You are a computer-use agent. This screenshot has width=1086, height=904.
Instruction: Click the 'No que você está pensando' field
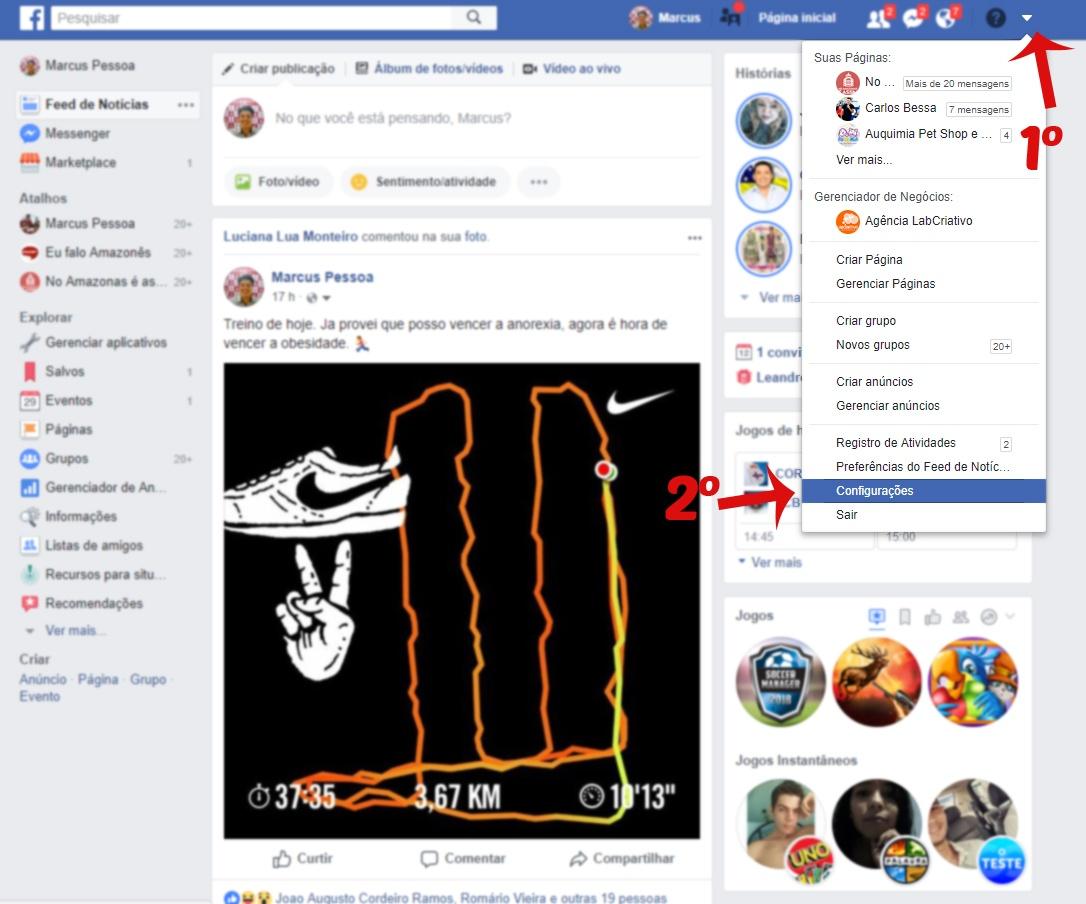tap(393, 118)
